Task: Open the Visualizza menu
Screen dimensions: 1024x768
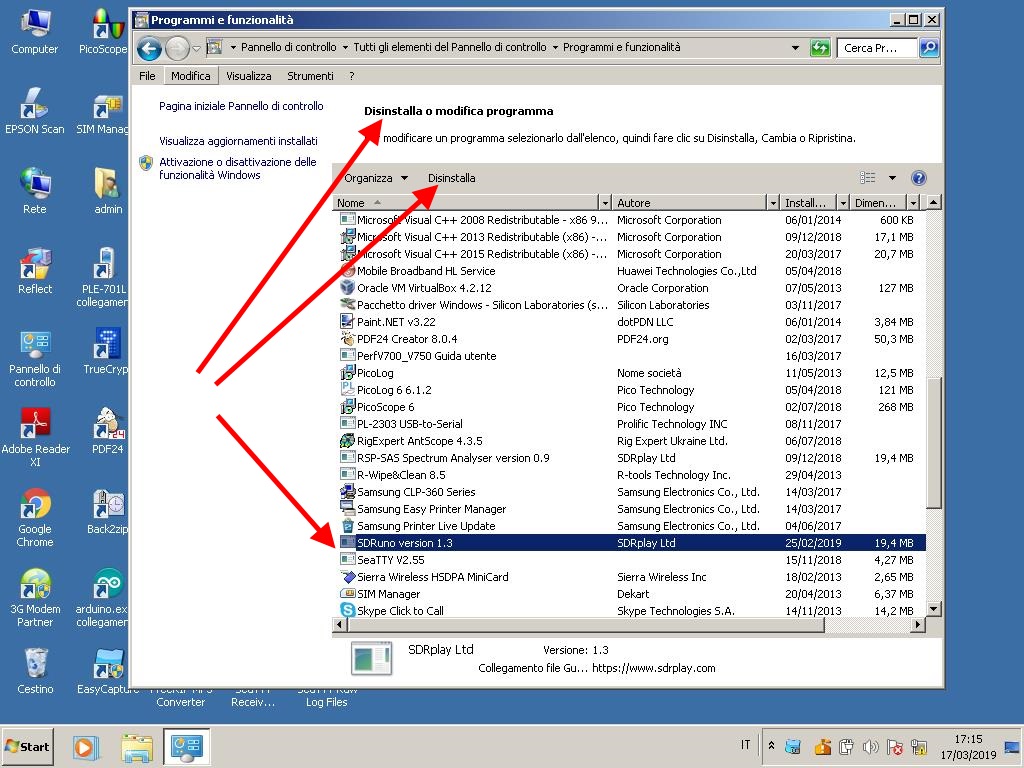Action: click(x=249, y=76)
